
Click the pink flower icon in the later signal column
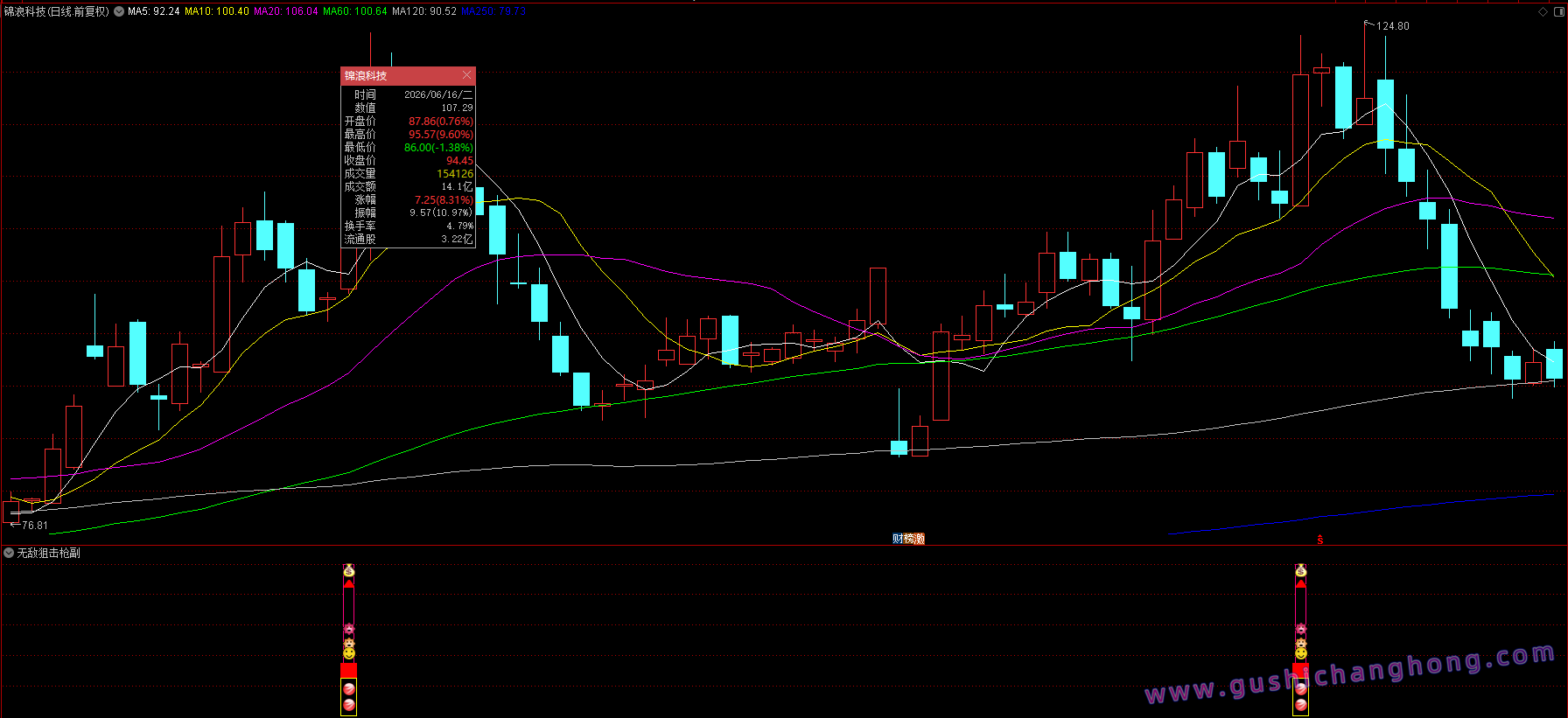point(1301,629)
